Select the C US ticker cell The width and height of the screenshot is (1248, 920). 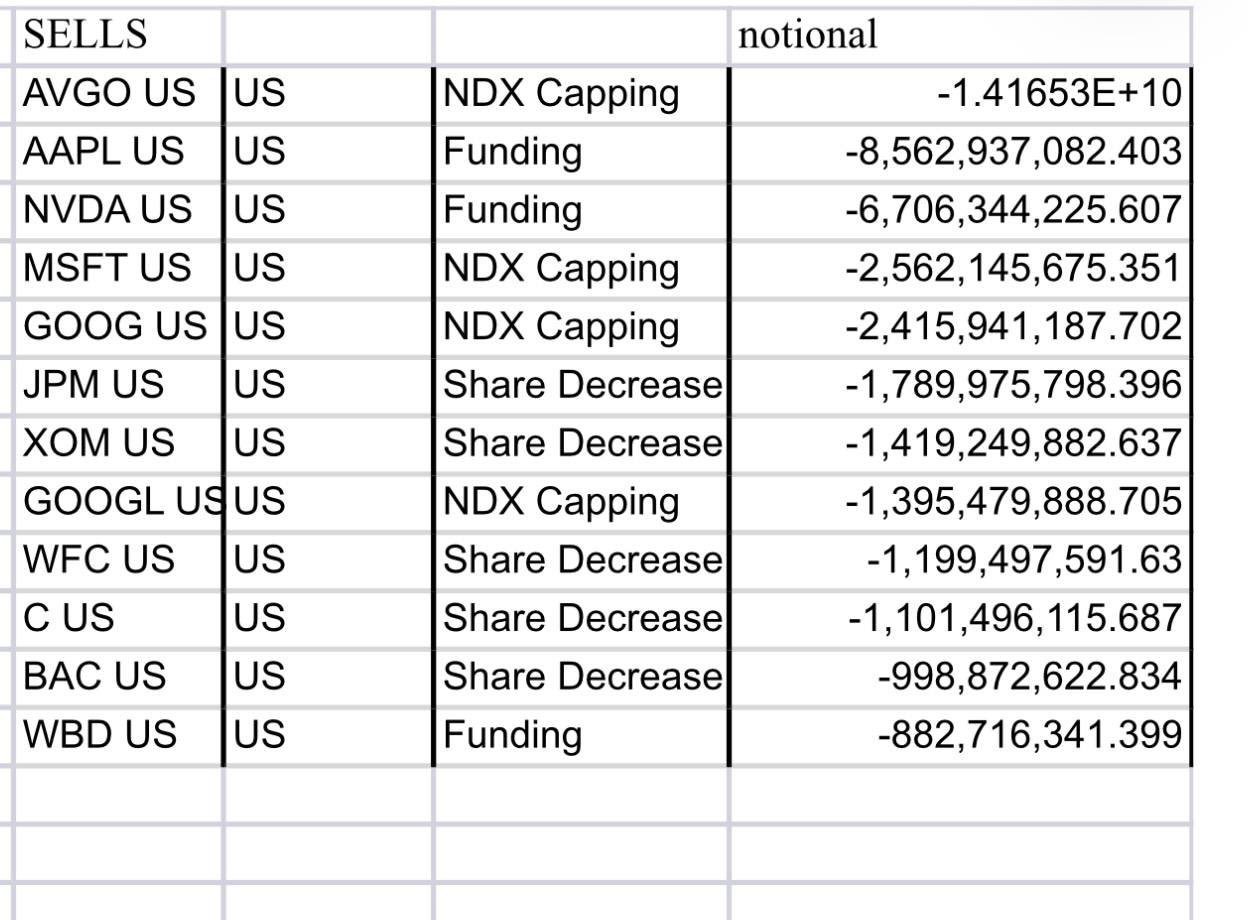pos(118,619)
